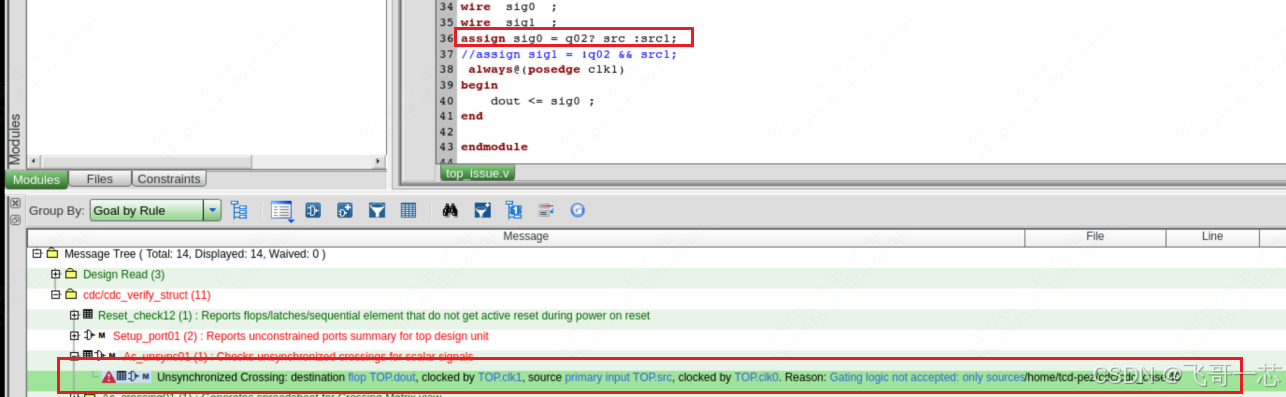Collapse the Ac_unsync01 rule node

[x=74, y=356]
